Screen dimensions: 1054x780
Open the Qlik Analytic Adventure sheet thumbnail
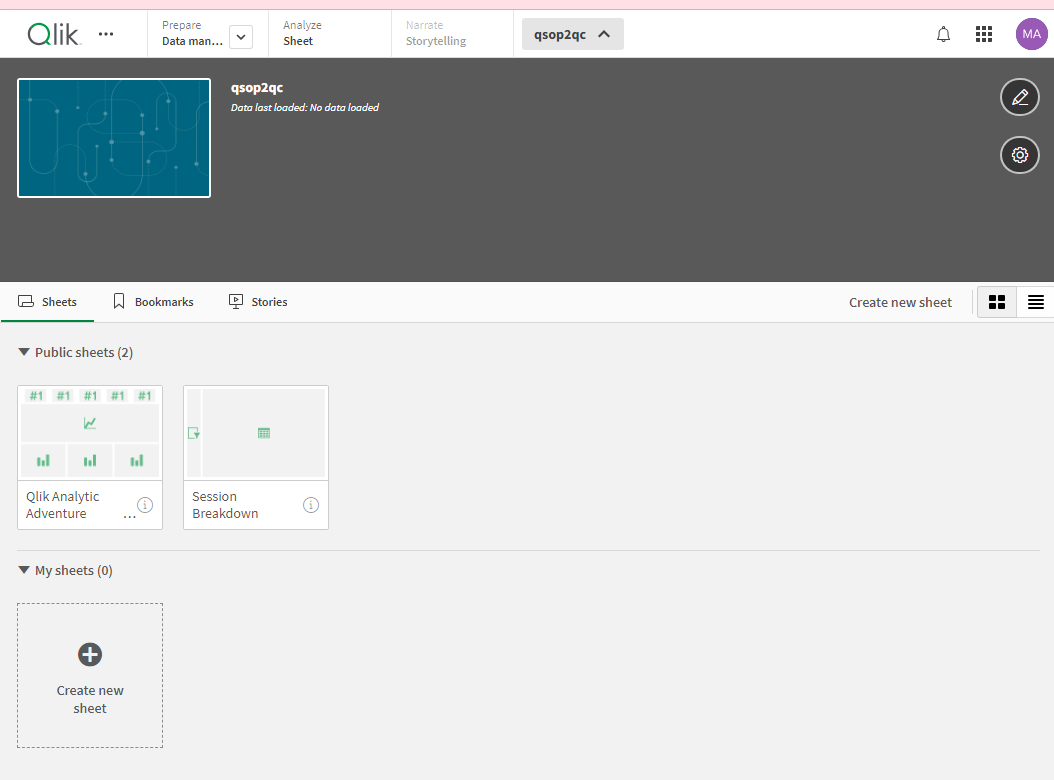pyautogui.click(x=90, y=433)
